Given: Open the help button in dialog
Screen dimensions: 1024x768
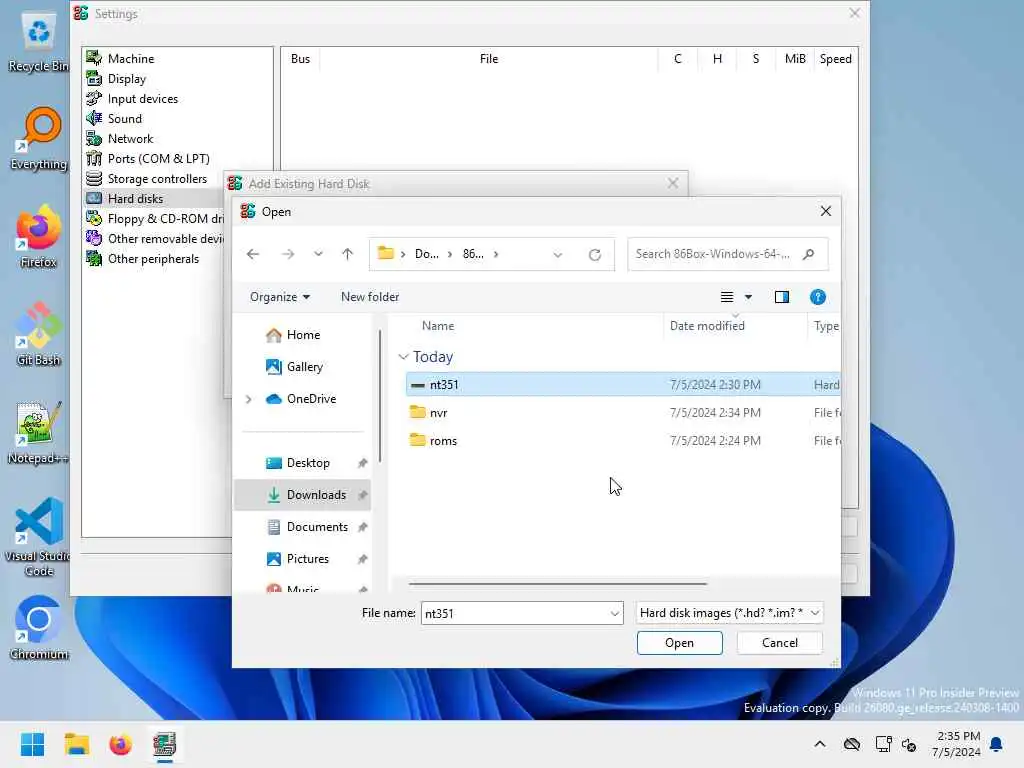Looking at the screenshot, I should [x=818, y=297].
